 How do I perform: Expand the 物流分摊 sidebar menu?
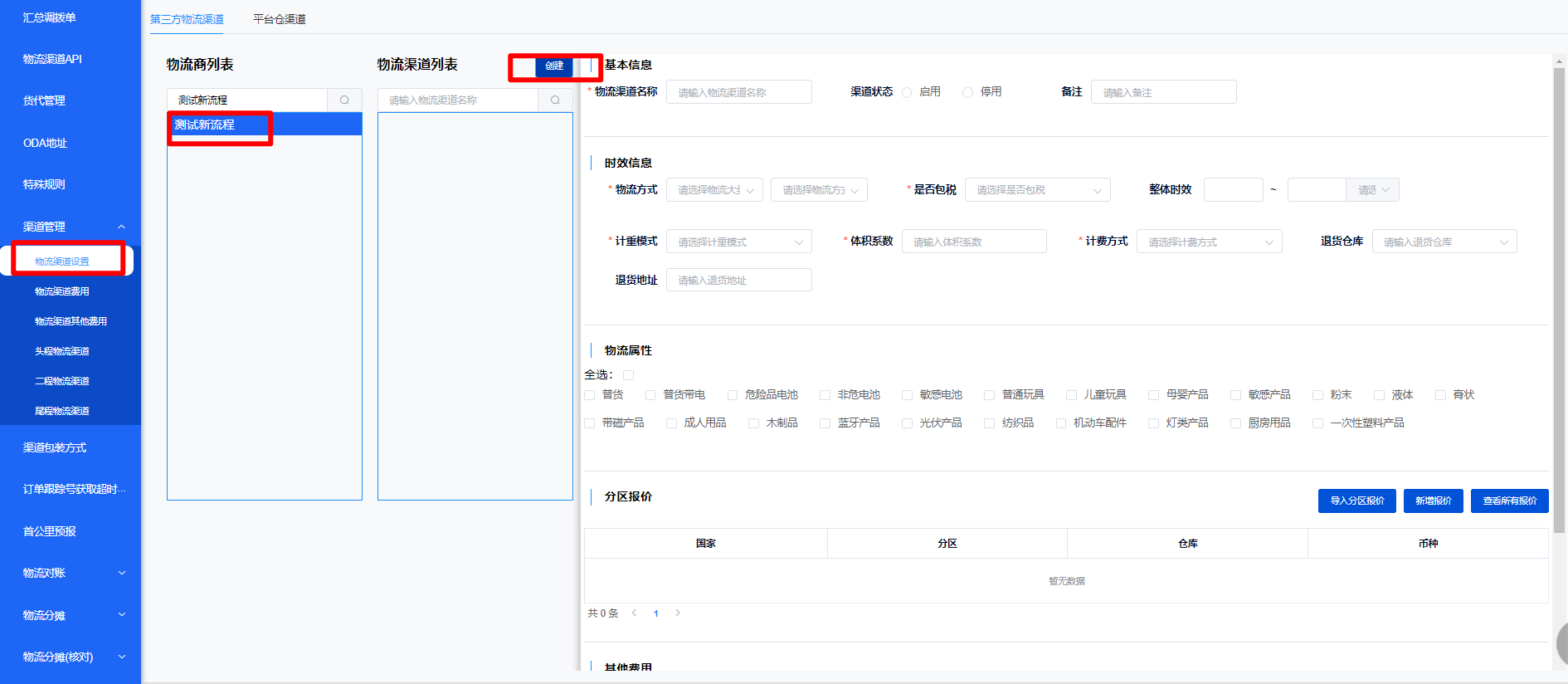click(121, 615)
